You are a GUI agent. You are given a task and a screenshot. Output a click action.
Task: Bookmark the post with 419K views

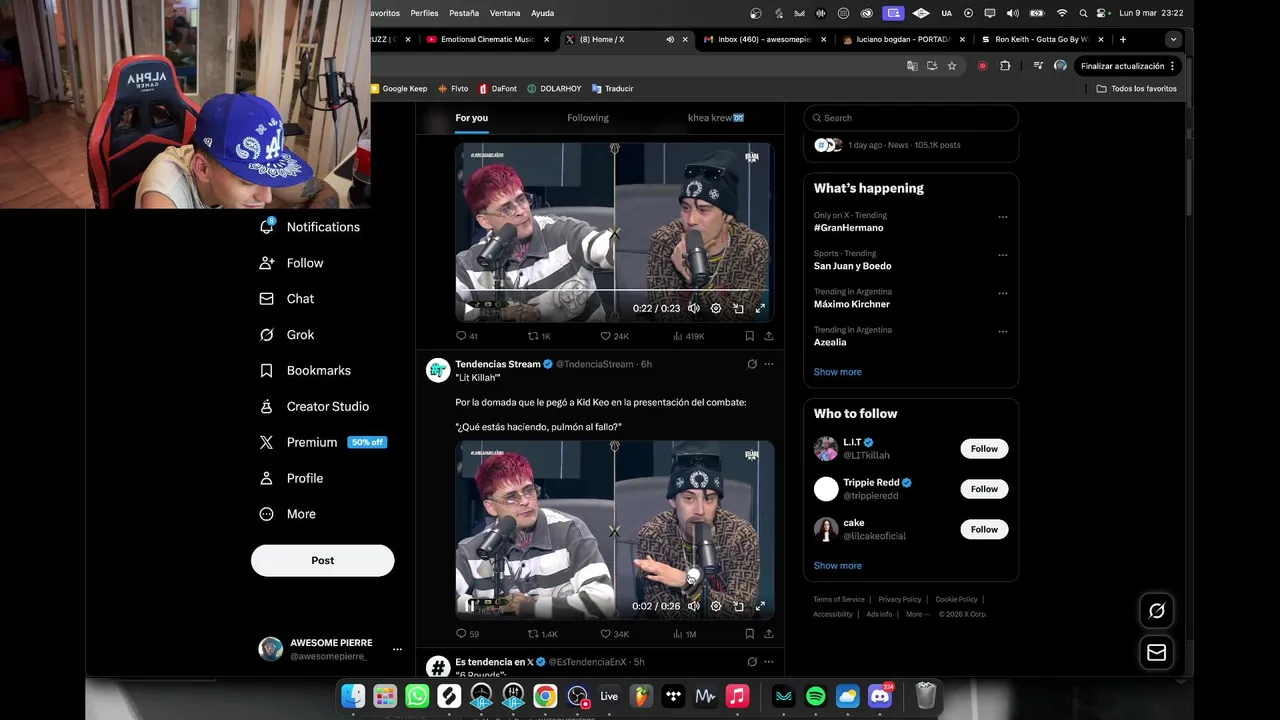(749, 336)
